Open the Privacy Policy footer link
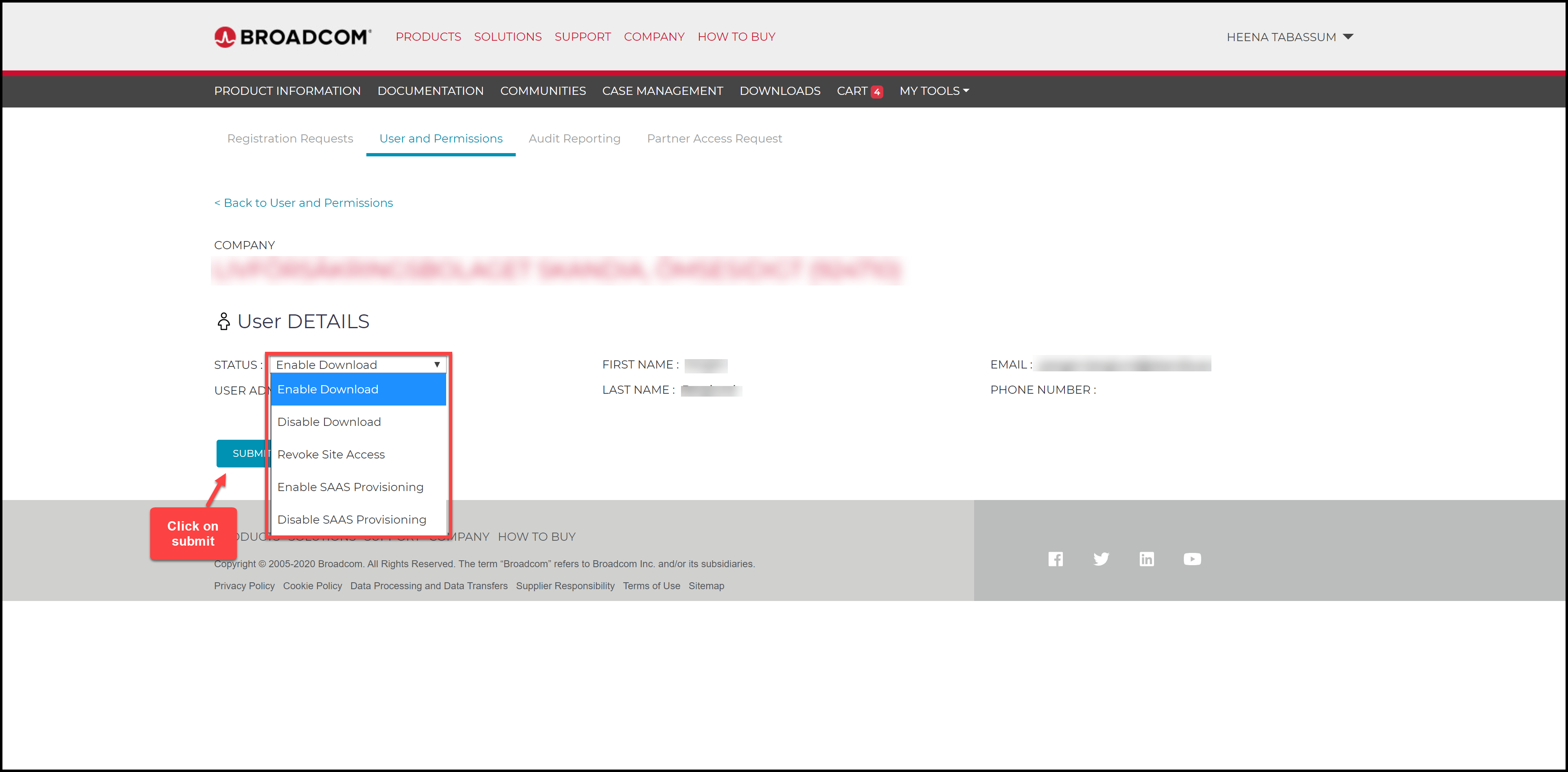1568x772 pixels. point(244,586)
